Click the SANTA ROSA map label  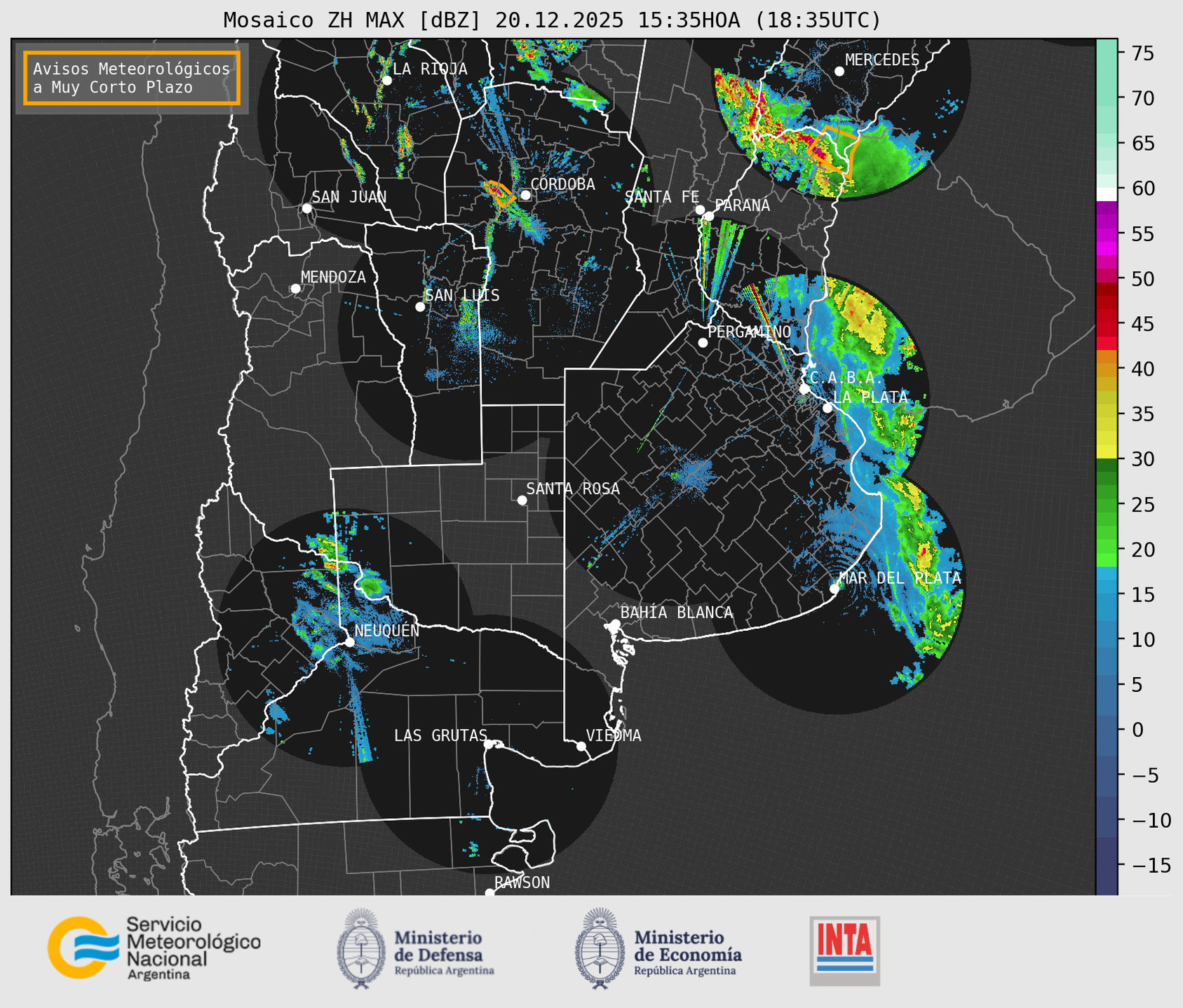point(573,489)
